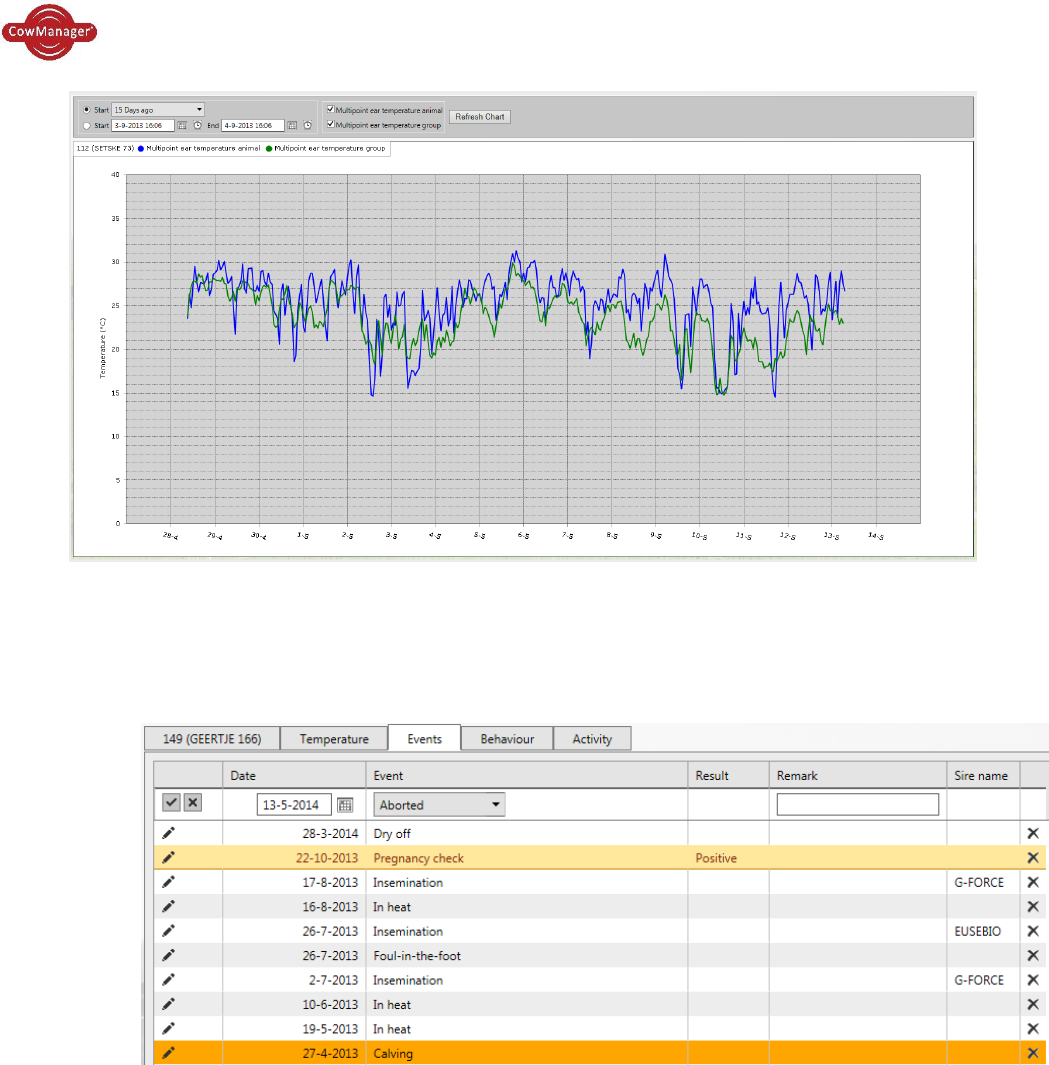
Task: Switch to the Events tab
Action: 425,738
